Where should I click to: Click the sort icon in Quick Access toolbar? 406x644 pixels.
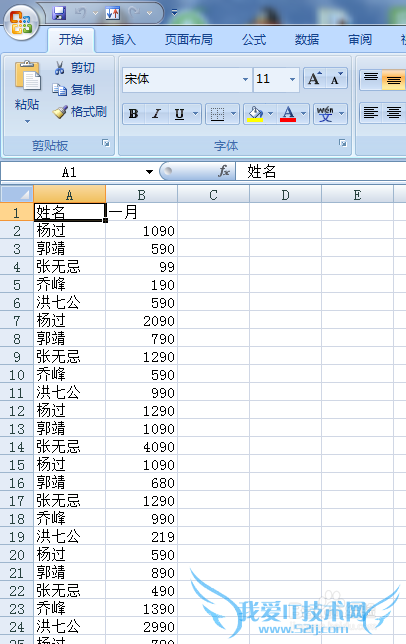113,13
